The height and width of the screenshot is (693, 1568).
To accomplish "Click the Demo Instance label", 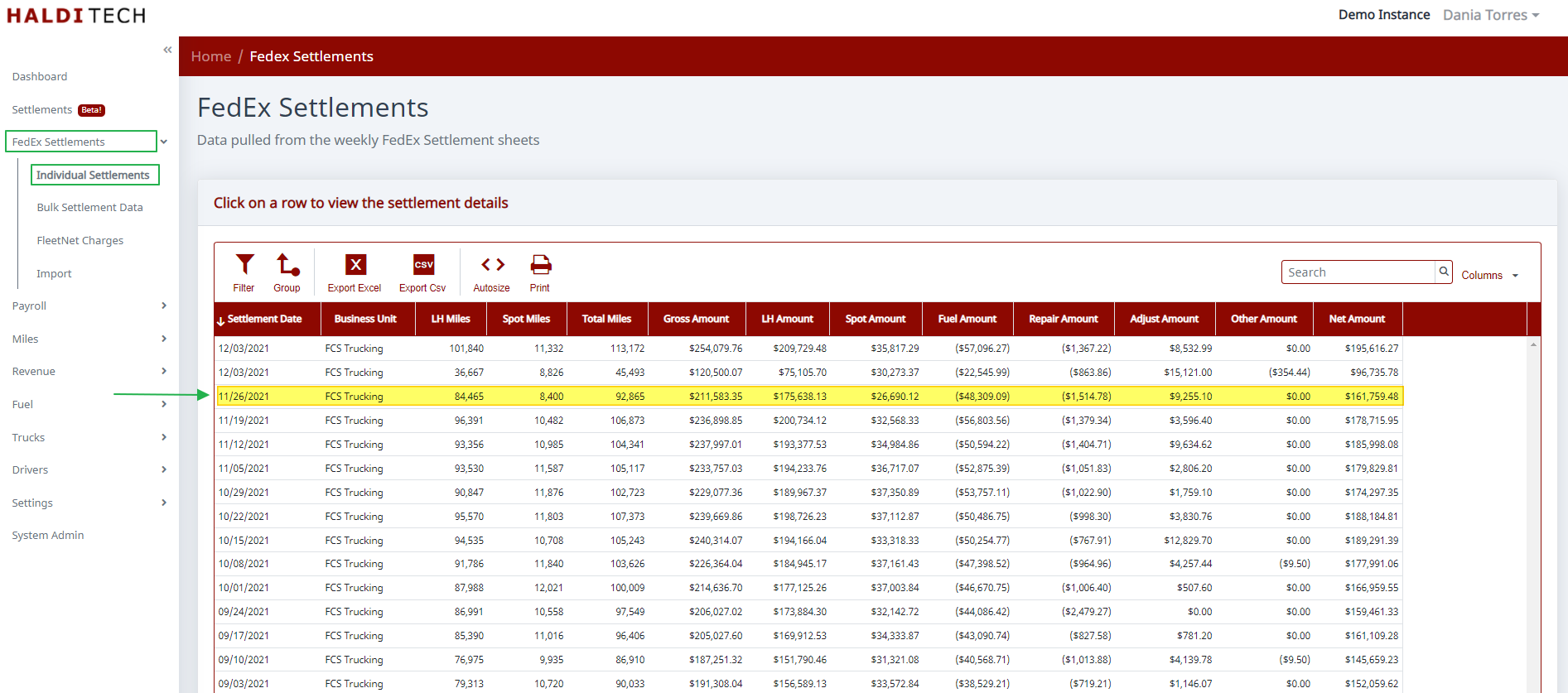I will (x=1384, y=15).
